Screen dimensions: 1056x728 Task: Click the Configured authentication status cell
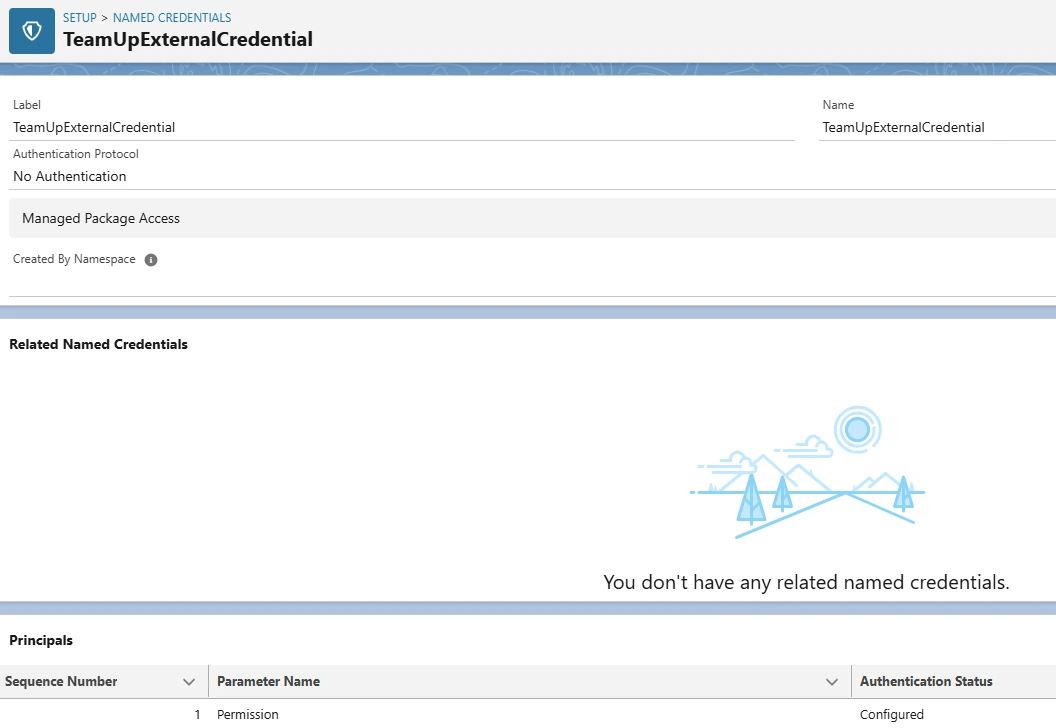point(892,714)
